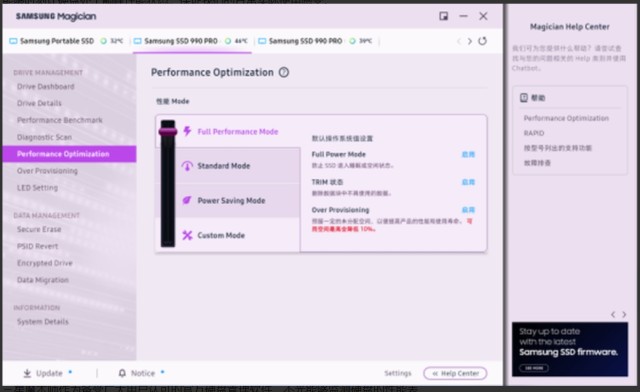640x392 pixels.
Task: Choose Custom Mode option
Action: pos(221,235)
